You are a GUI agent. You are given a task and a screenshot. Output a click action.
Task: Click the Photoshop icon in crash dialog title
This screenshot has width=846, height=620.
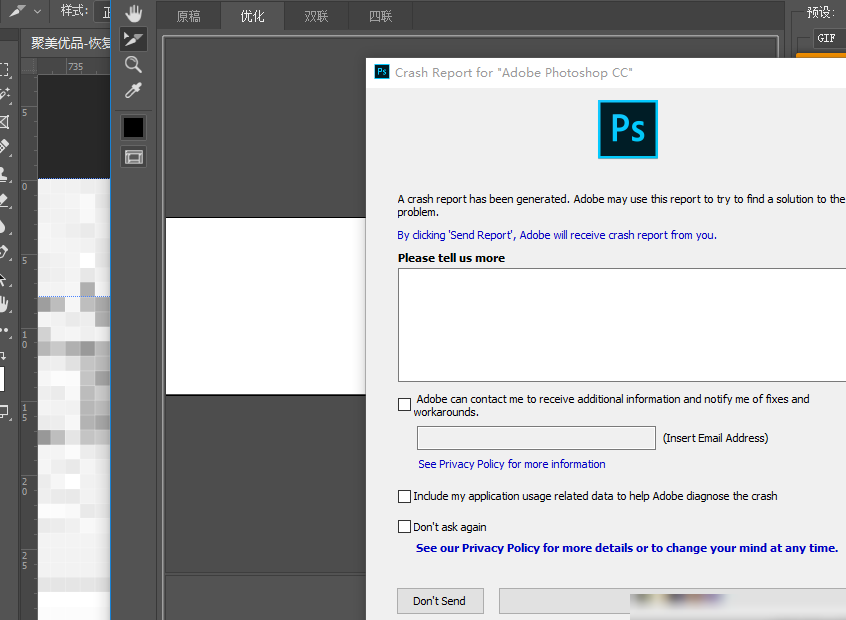pos(382,72)
